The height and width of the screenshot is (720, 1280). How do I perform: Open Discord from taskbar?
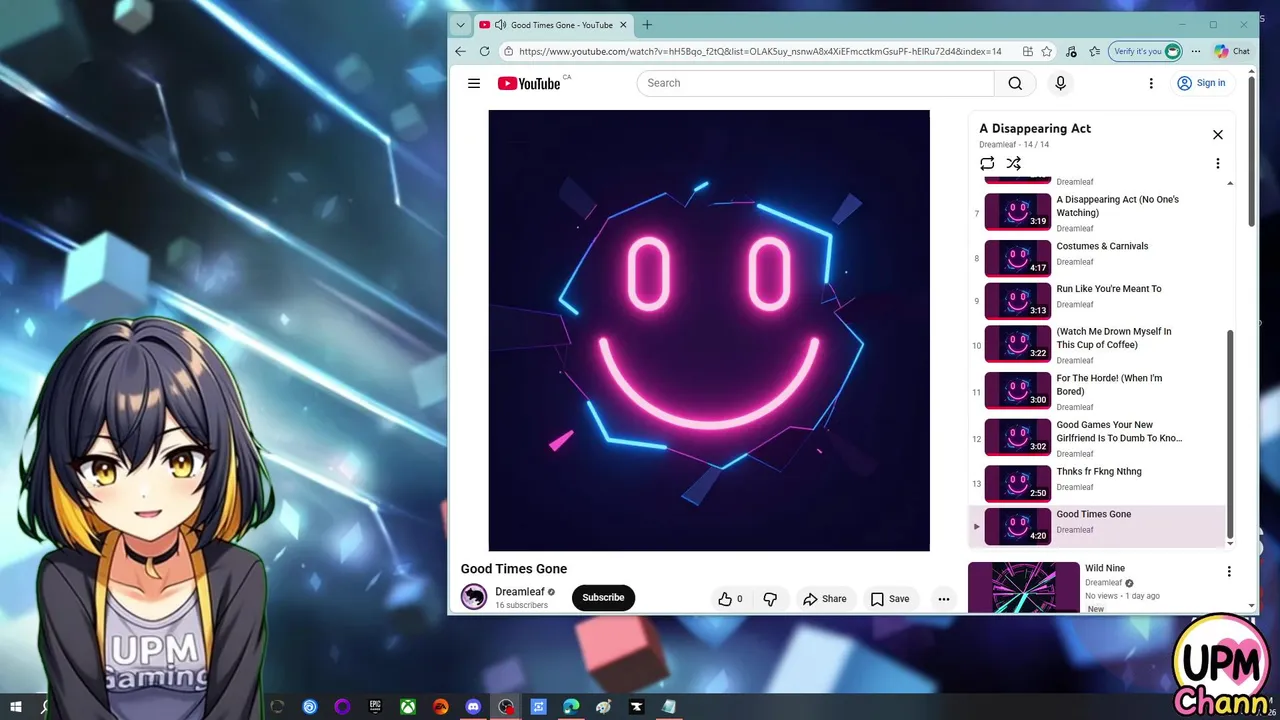[473, 707]
